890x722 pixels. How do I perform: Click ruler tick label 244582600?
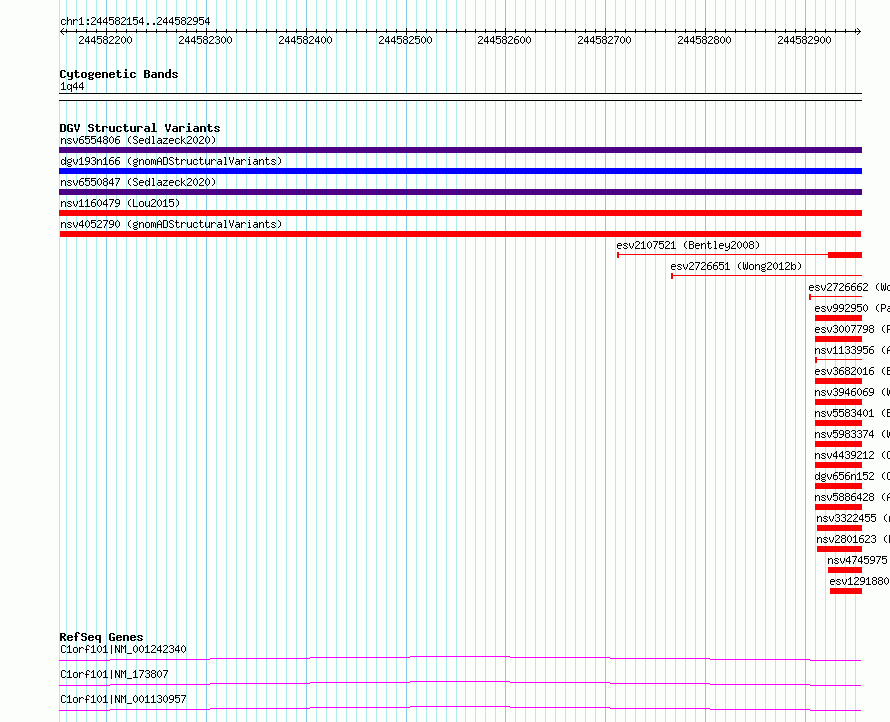pos(505,40)
